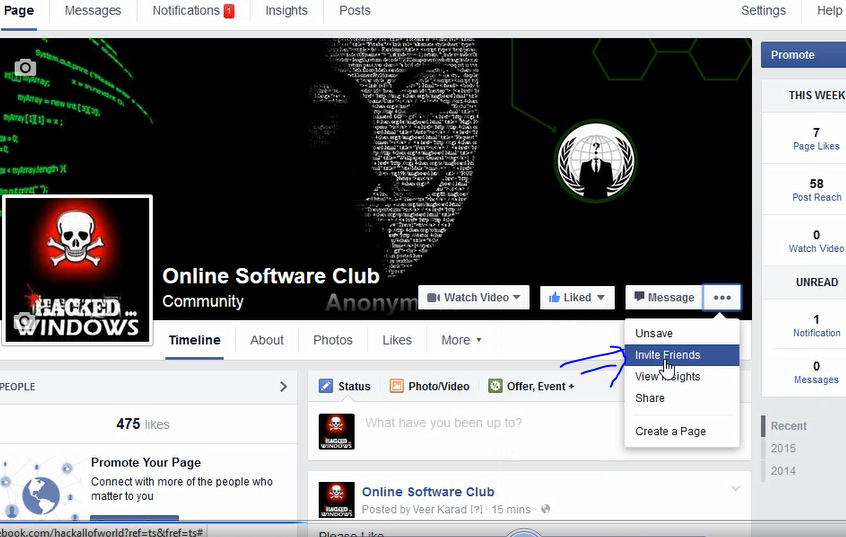Click the post author's avatar thumbnail
Image resolution: width=846 pixels, height=537 pixels.
337,500
